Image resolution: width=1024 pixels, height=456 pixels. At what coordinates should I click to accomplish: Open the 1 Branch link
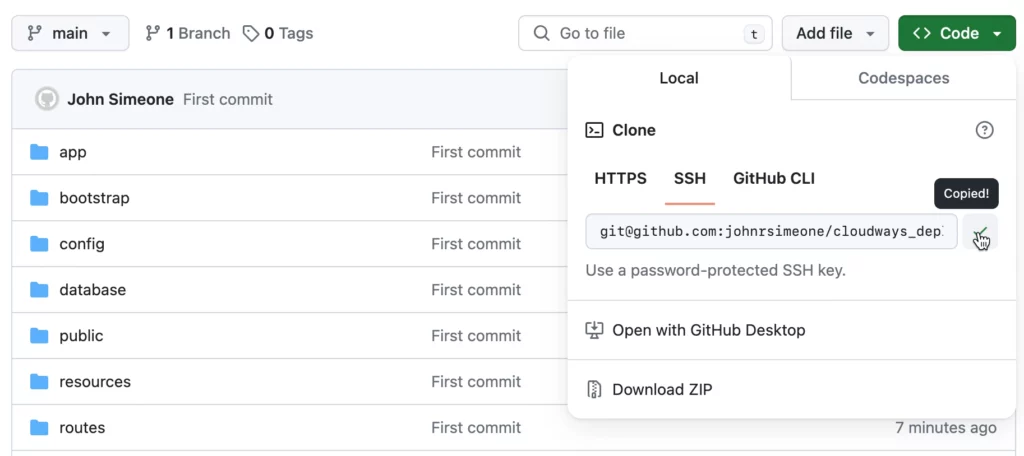click(187, 33)
